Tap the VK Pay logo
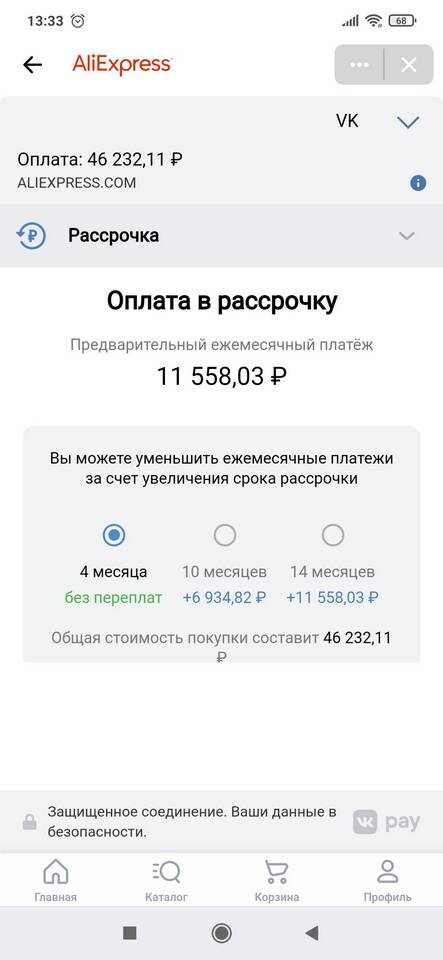The width and height of the screenshot is (443, 960). pyautogui.click(x=387, y=822)
